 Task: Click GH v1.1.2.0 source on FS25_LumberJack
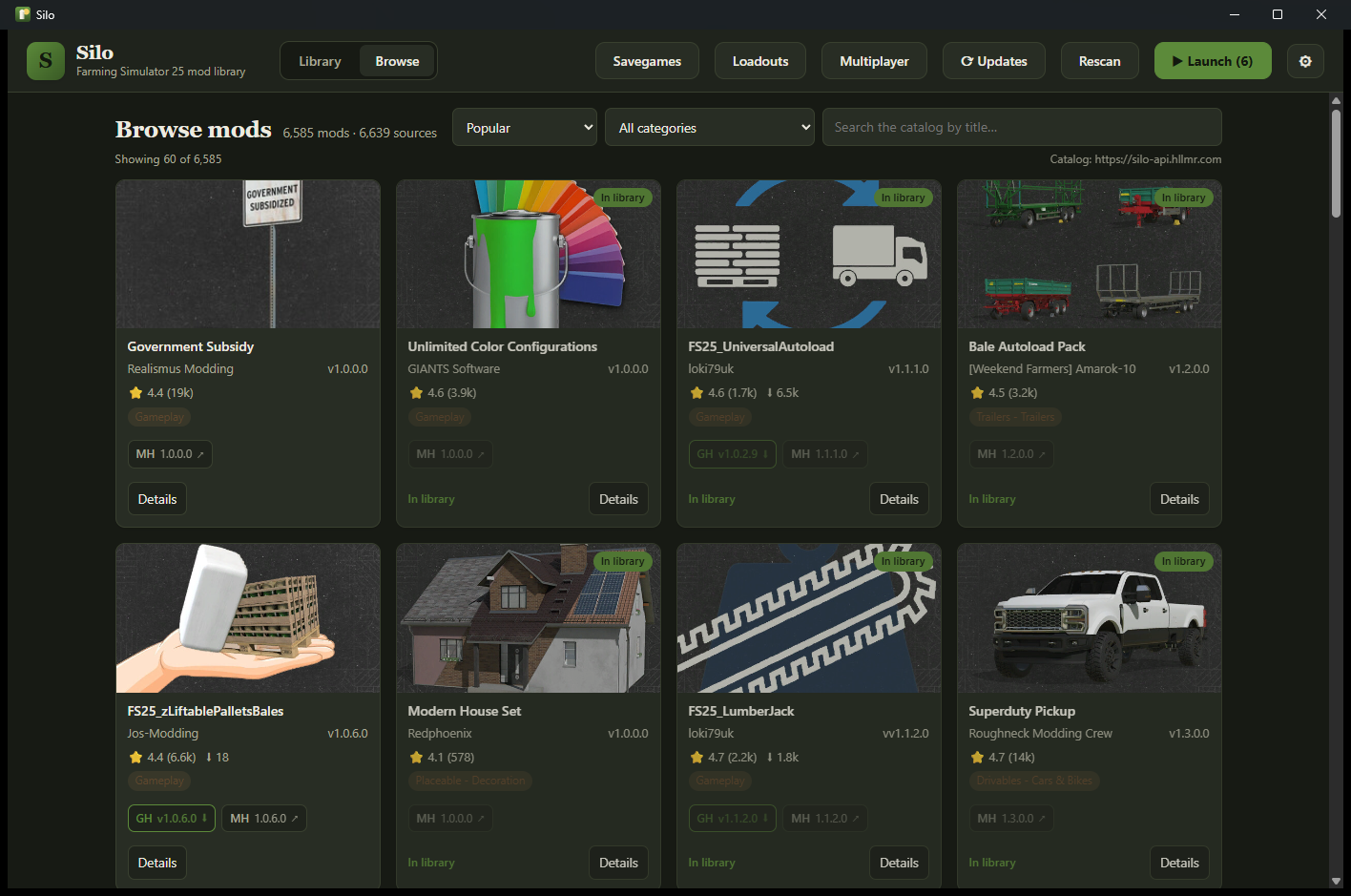point(733,819)
